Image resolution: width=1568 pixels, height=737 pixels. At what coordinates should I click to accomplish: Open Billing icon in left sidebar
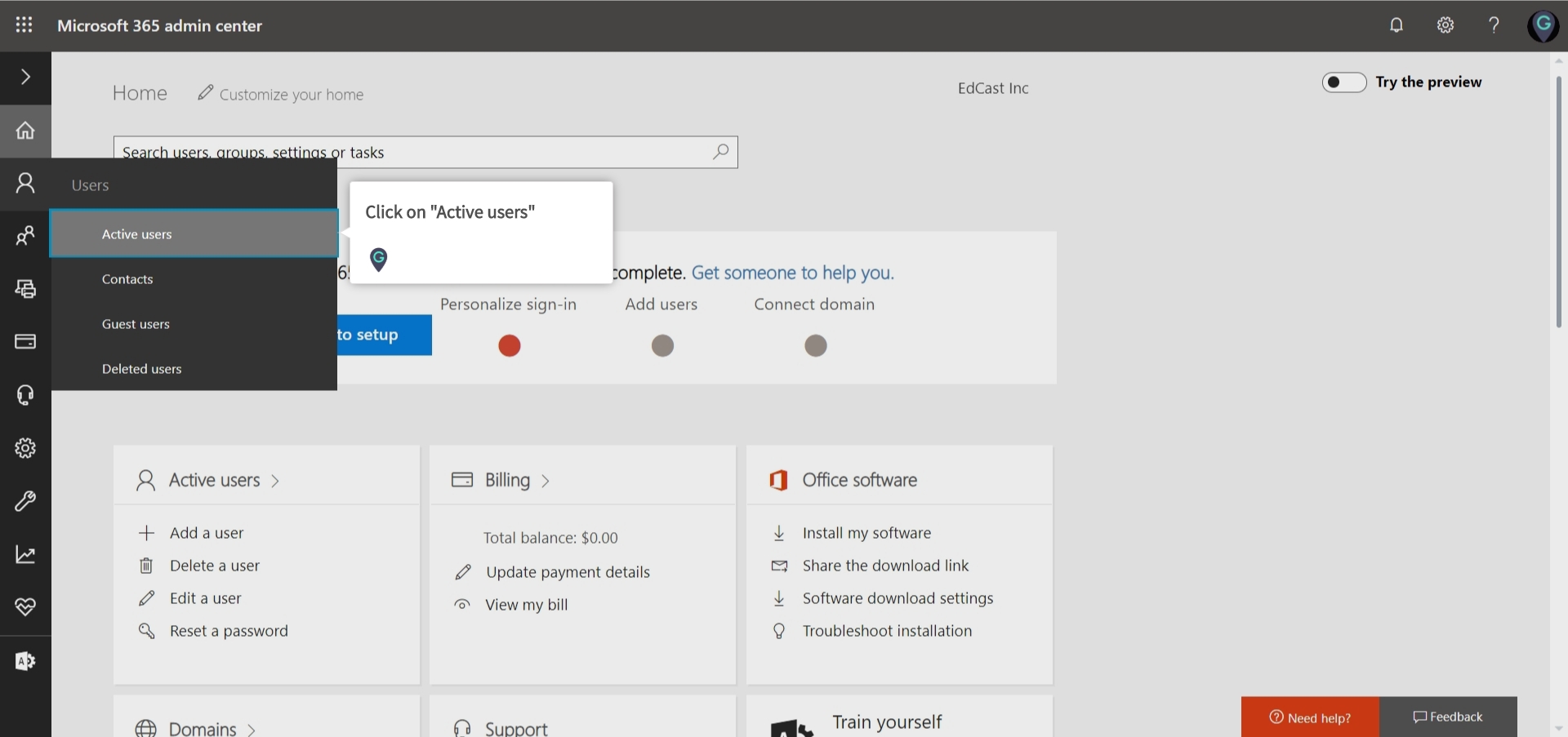[25, 341]
